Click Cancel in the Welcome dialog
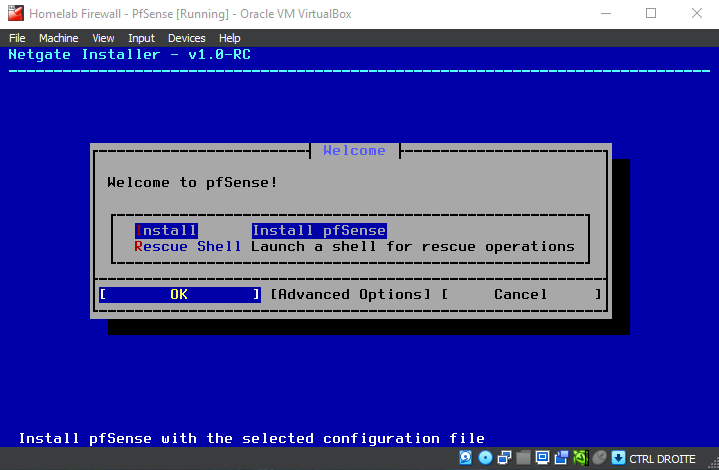719x470 pixels. click(x=521, y=294)
